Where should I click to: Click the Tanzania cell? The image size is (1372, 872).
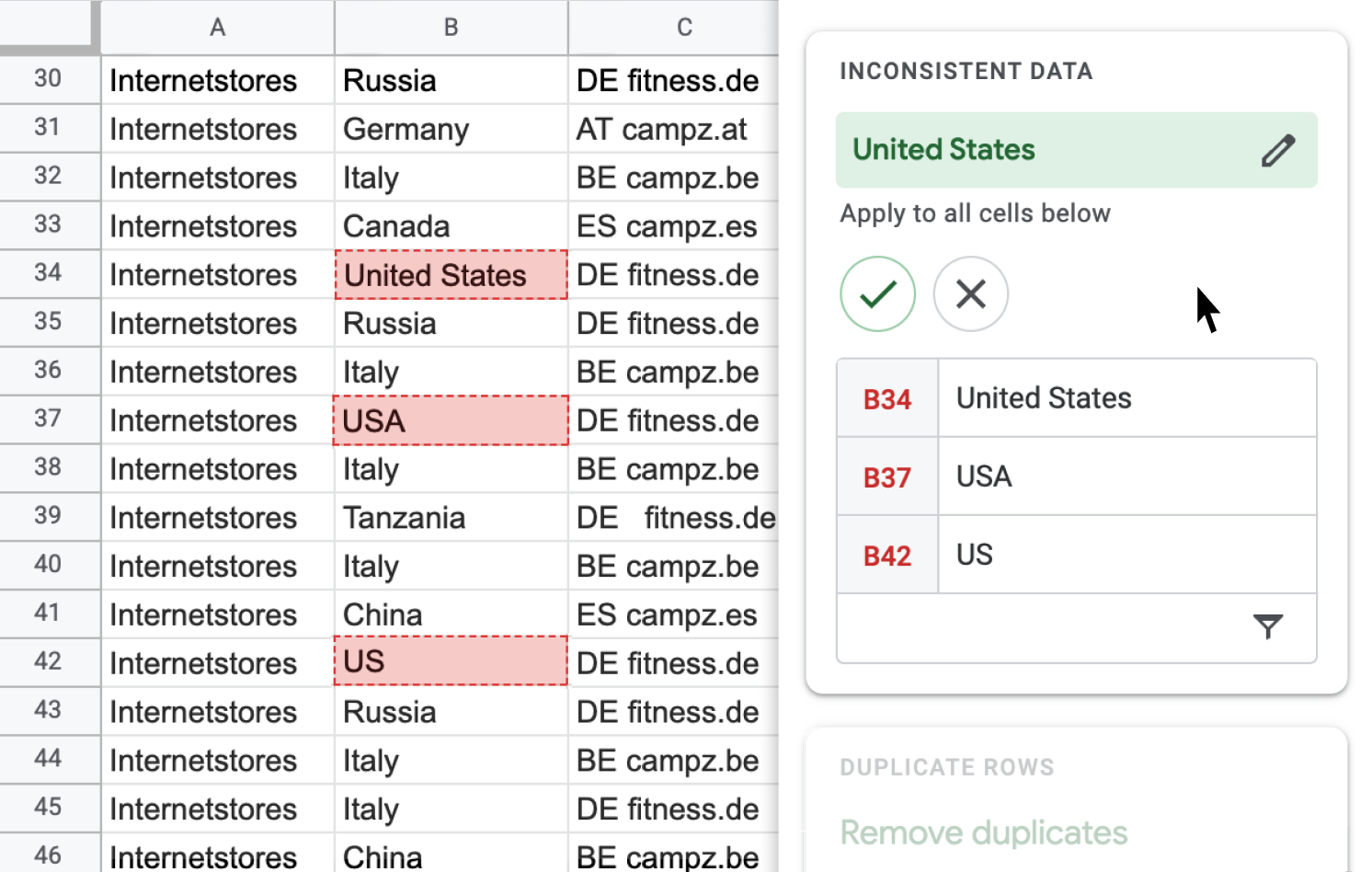tap(451, 518)
